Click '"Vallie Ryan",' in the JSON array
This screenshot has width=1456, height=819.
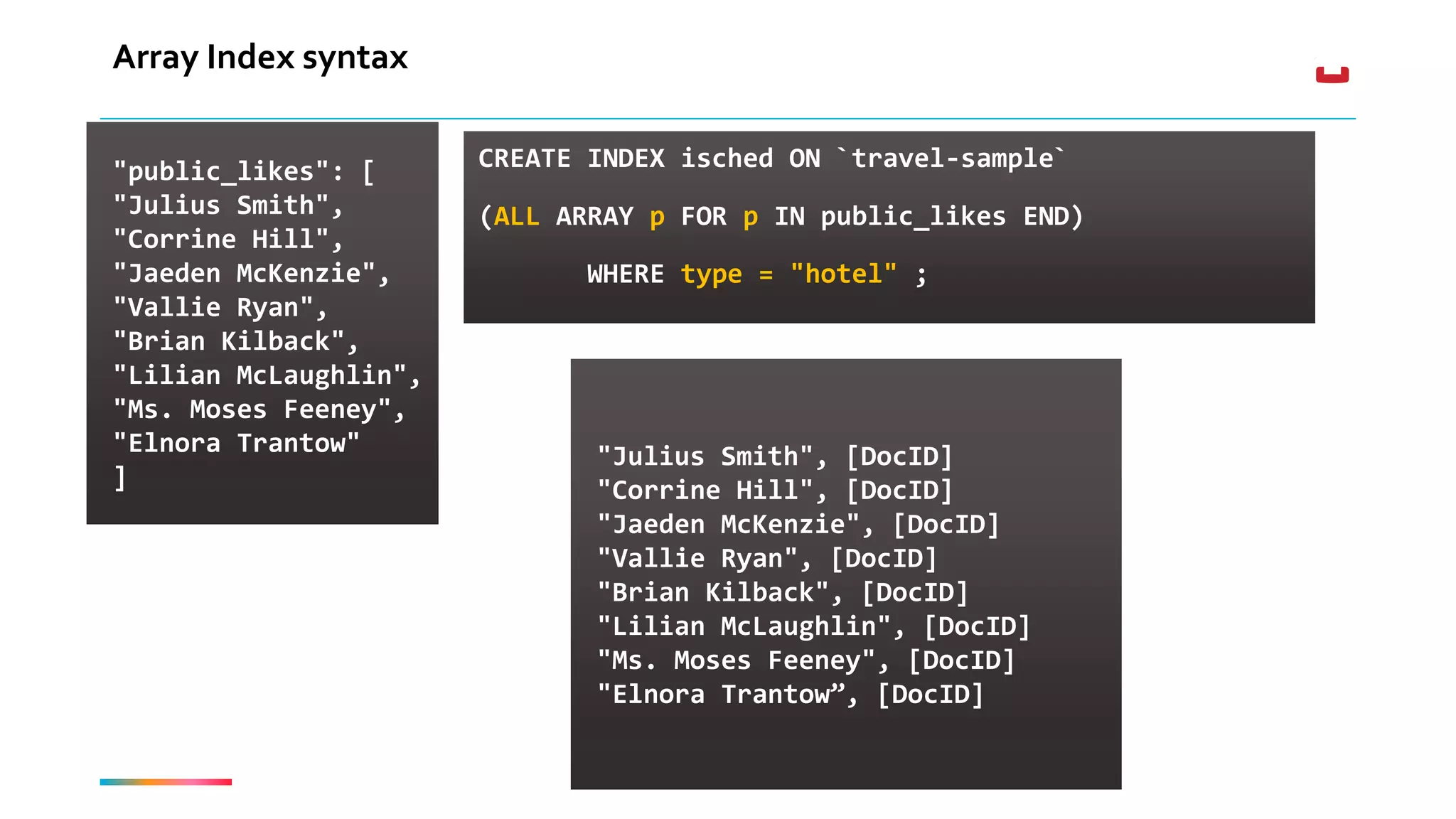click(x=220, y=308)
